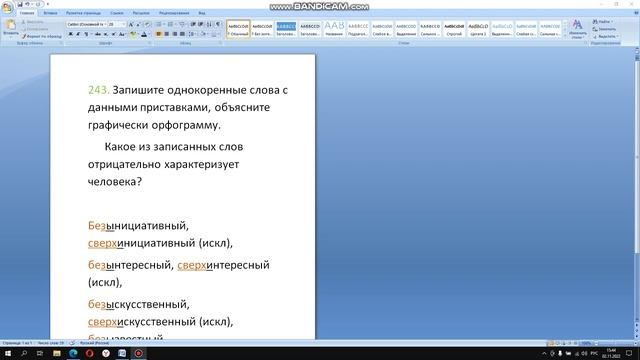This screenshot has width=640, height=360.
Task: Open Opera browser from taskbar
Action: (x=89, y=353)
